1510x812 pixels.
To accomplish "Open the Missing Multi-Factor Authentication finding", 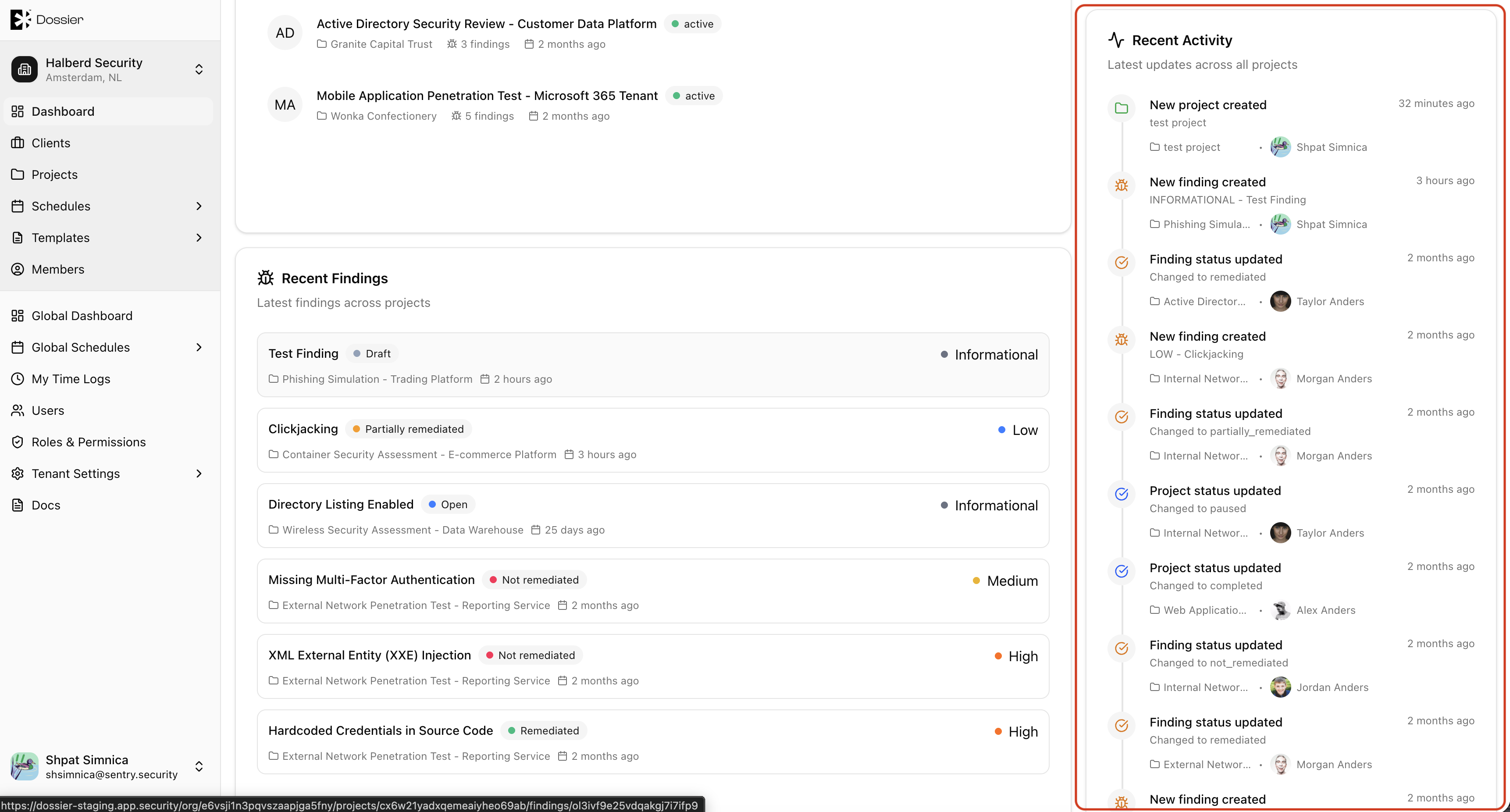I will click(652, 591).
